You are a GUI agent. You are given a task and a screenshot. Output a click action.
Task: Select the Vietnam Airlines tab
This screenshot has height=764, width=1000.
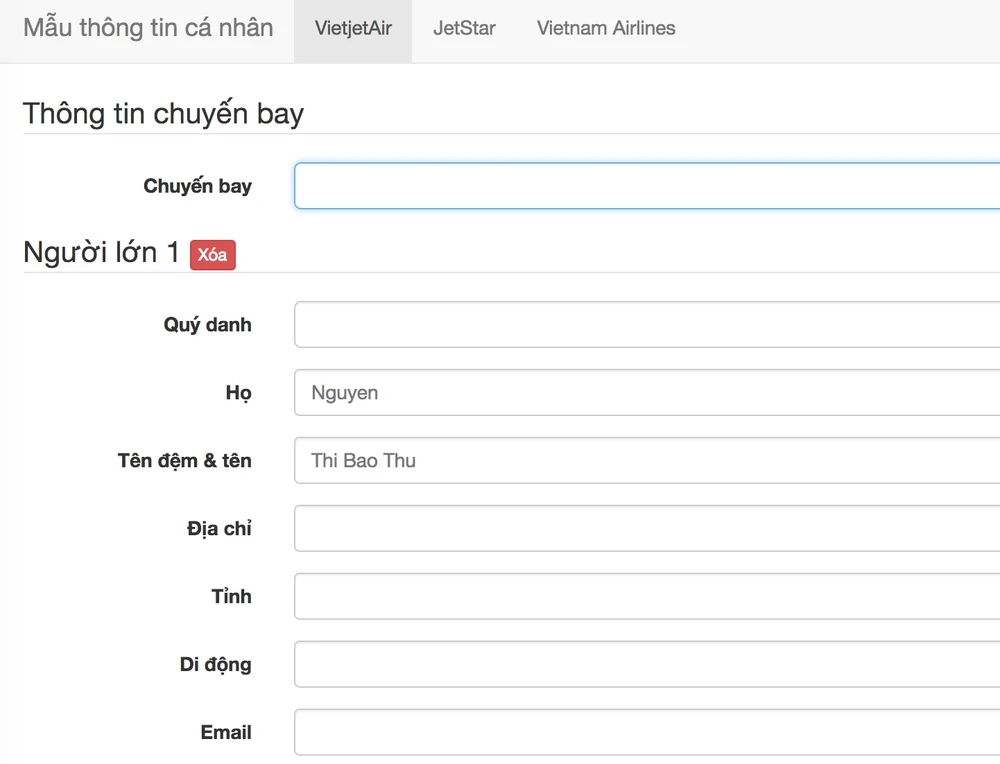tap(606, 29)
